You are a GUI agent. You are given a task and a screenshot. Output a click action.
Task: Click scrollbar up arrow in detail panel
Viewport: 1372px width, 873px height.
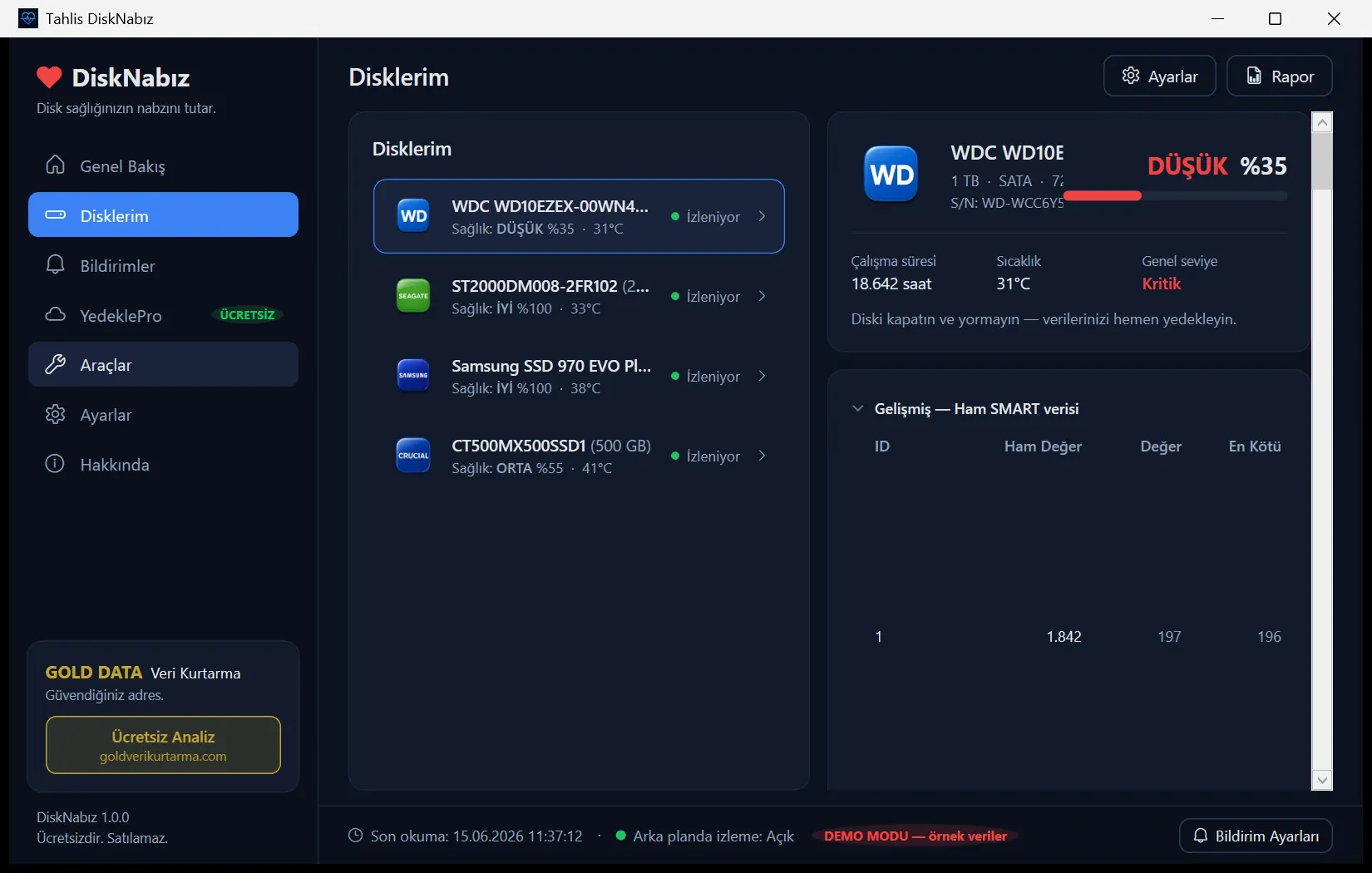[x=1322, y=122]
